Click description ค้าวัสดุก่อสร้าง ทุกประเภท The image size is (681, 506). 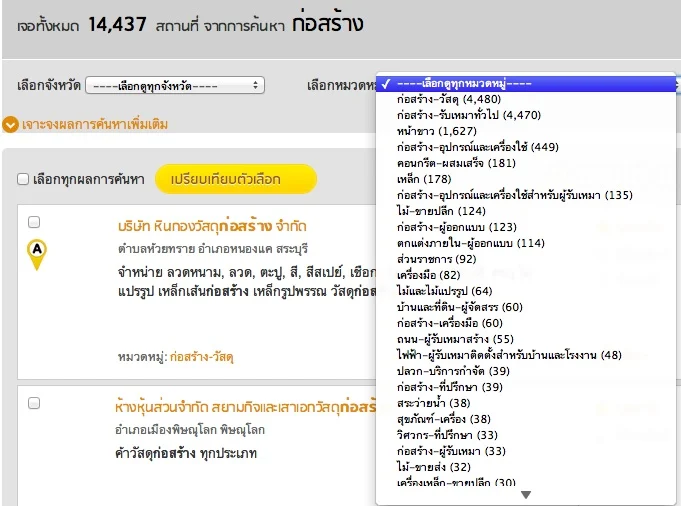[186, 453]
